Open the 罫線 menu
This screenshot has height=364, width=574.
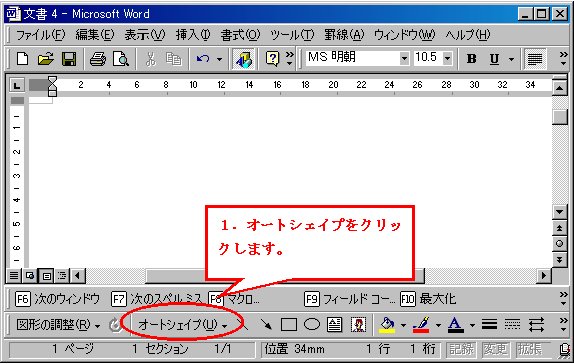click(344, 35)
